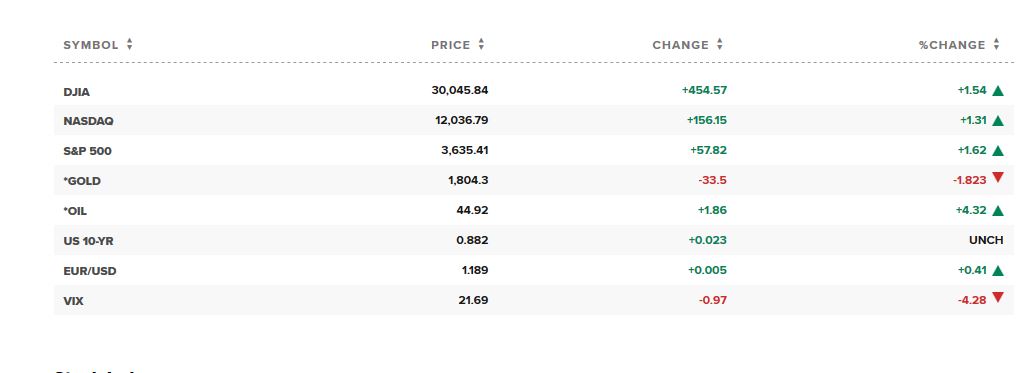
Task: Select the US 10-YR symbol
Action: tap(88, 241)
